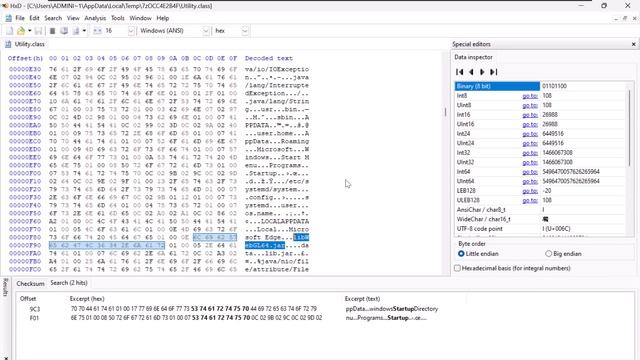The width and height of the screenshot is (640, 360).
Task: Click the go to link for LEB128
Action: 530,191
